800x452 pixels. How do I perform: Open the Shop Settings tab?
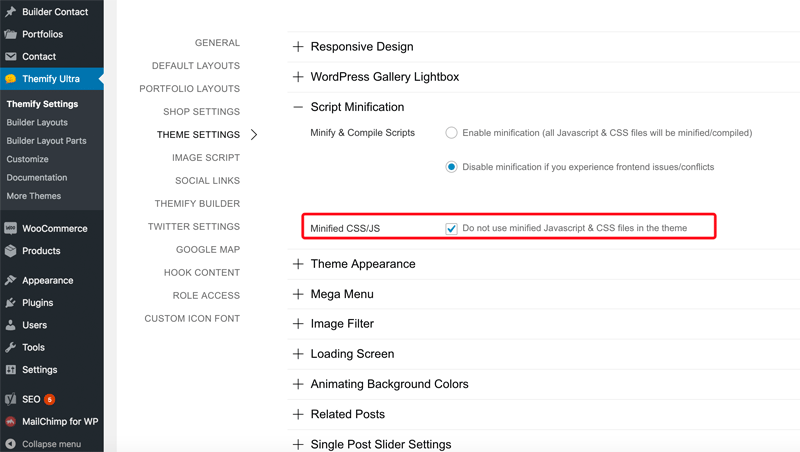pyautogui.click(x=202, y=112)
